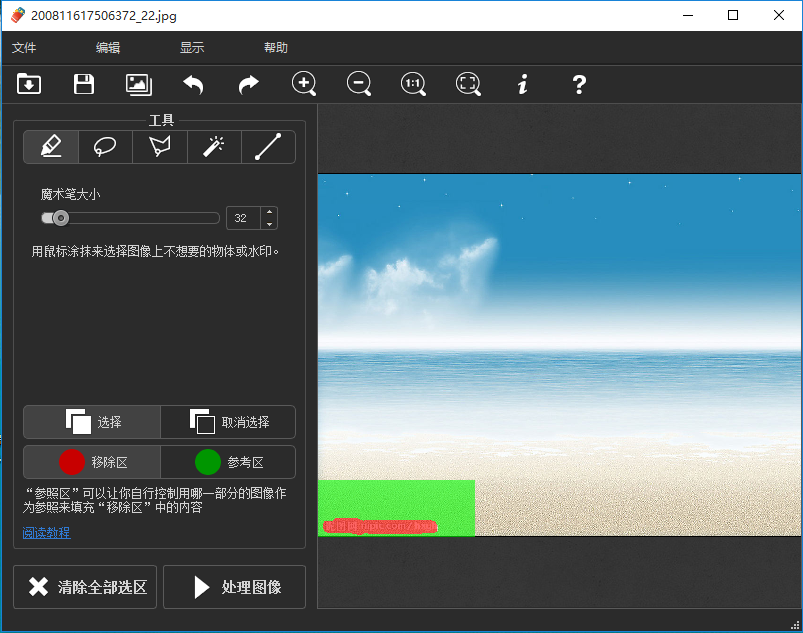Open the 编辑 menu
The height and width of the screenshot is (633, 803).
(x=108, y=48)
